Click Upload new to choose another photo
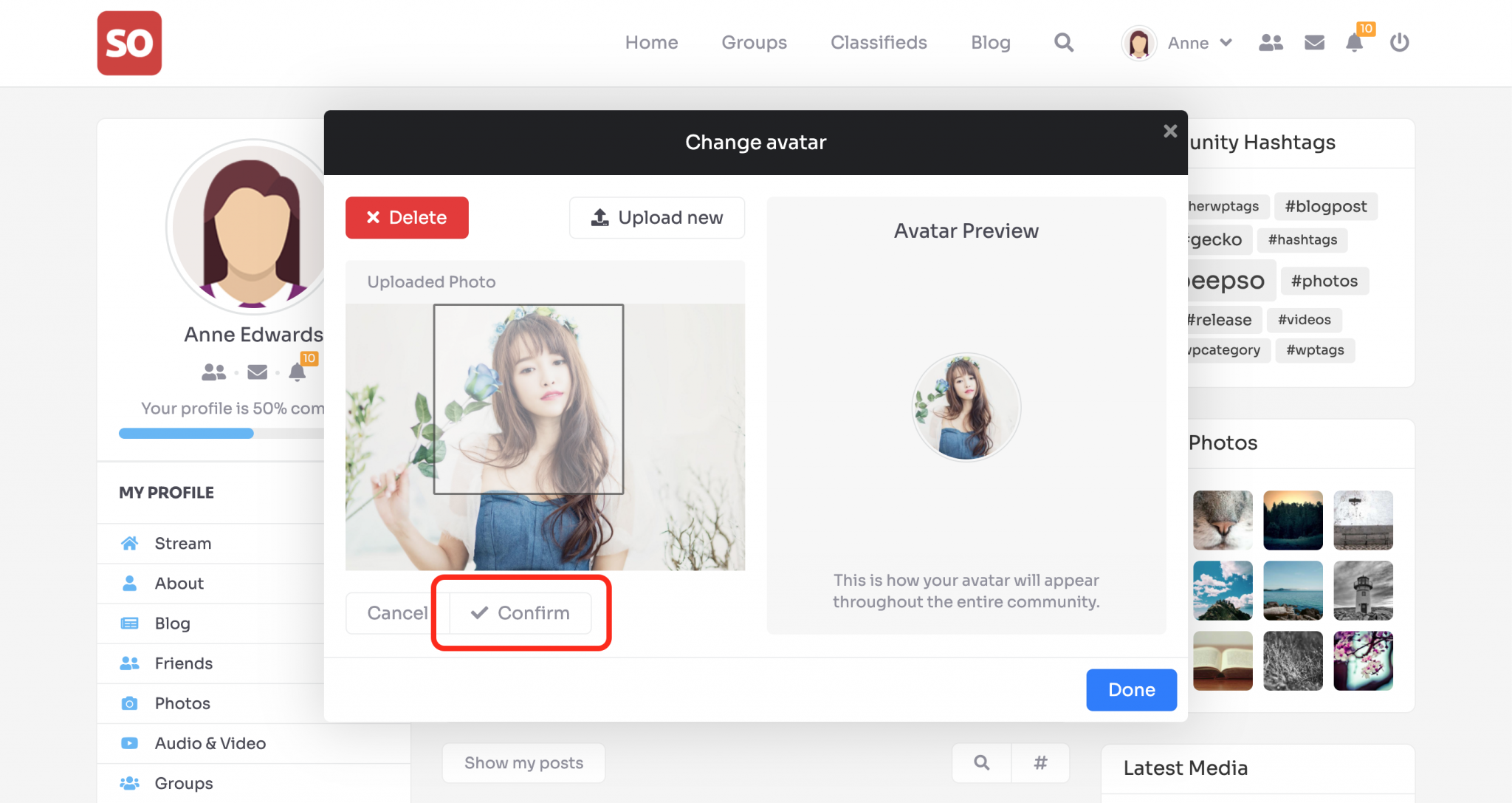1512x803 pixels. pyautogui.click(x=656, y=217)
